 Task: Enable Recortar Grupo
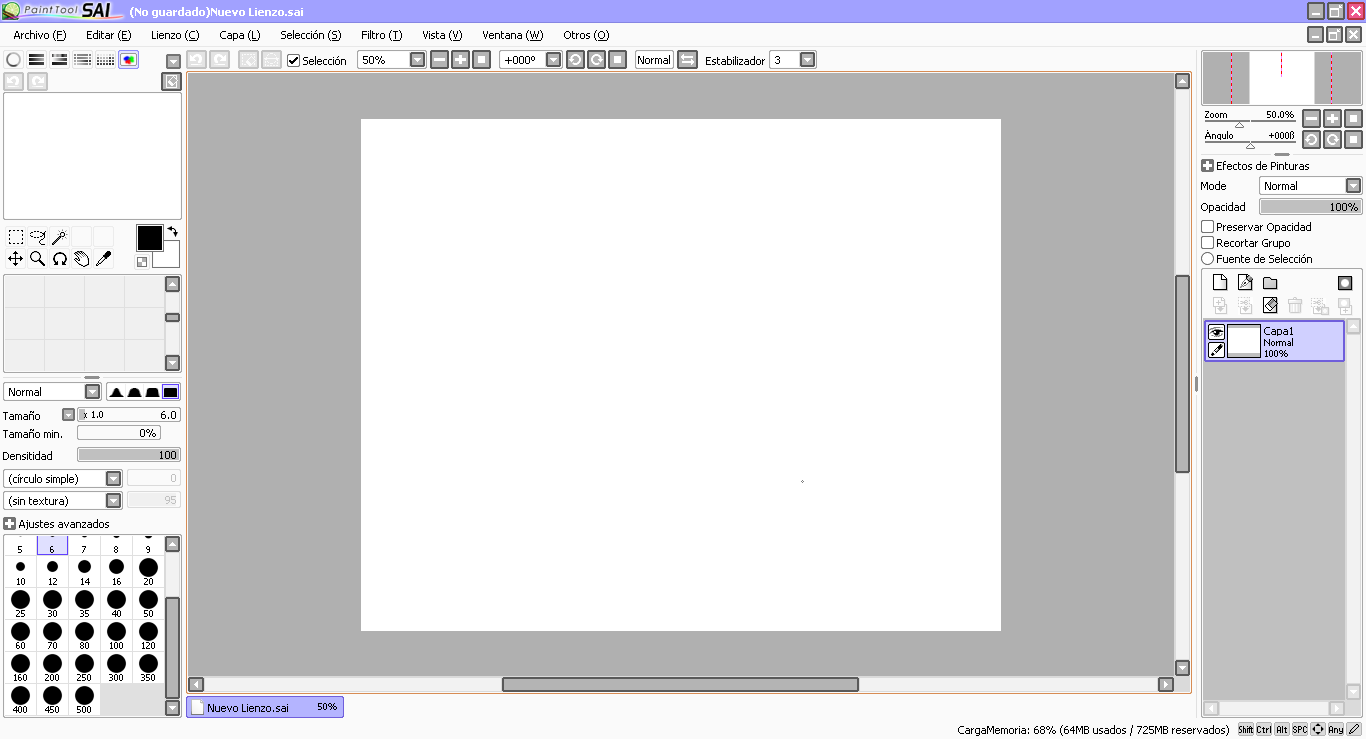click(x=1208, y=243)
